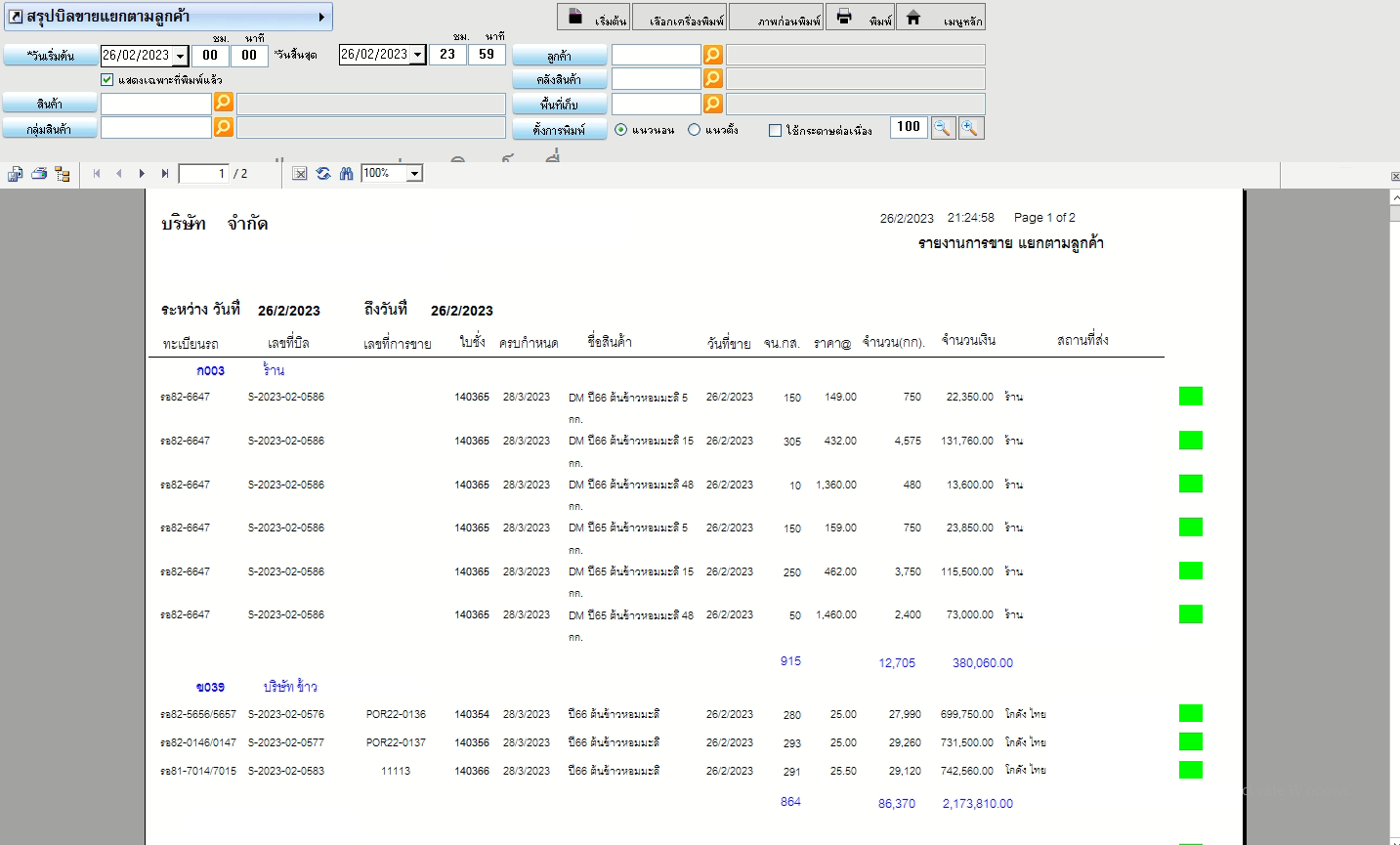
Task: Click the zoom out magnifier button
Action: [943, 128]
